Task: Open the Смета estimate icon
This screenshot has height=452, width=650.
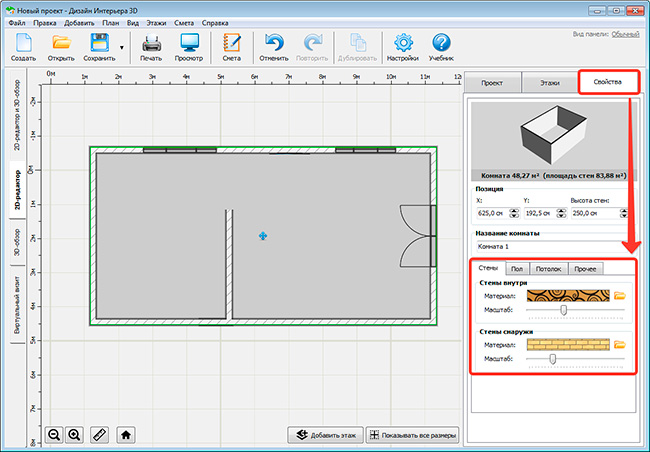Action: (231, 47)
